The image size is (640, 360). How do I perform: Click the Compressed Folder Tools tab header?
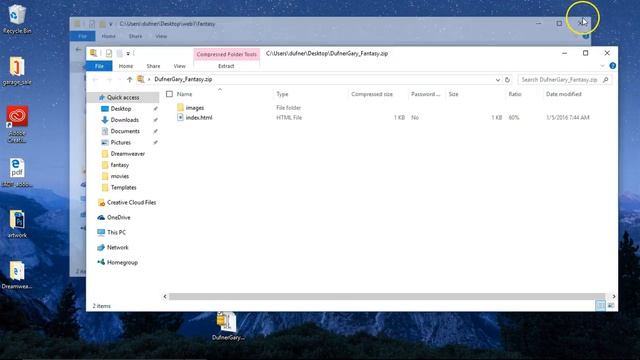(x=227, y=54)
